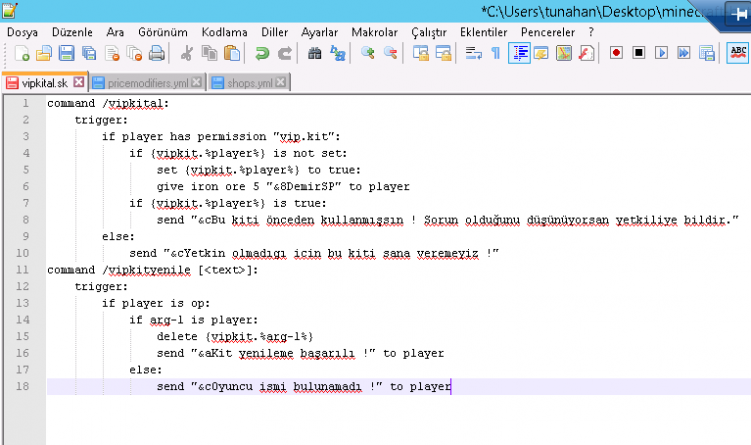Click the Save All icon

pos(89,53)
